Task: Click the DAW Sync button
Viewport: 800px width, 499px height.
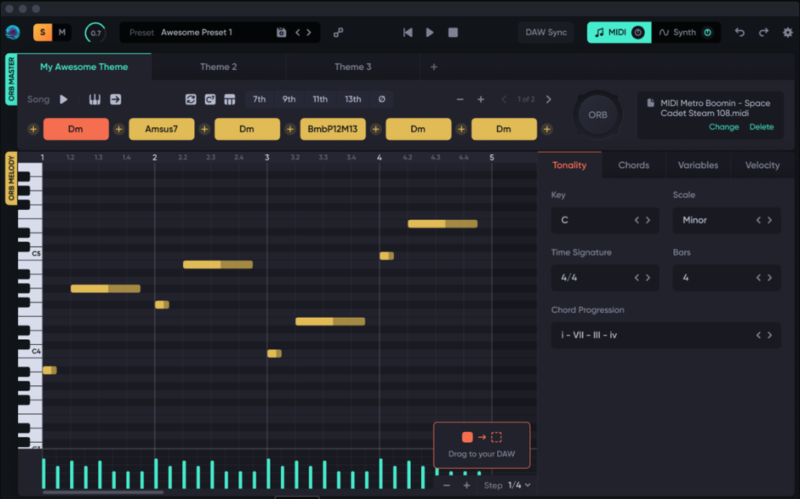Action: [546, 33]
